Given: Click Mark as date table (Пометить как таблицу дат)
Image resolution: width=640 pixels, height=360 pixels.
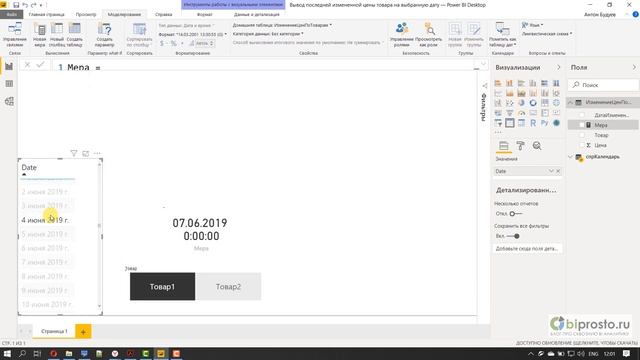Looking at the screenshot, I should click(x=502, y=35).
